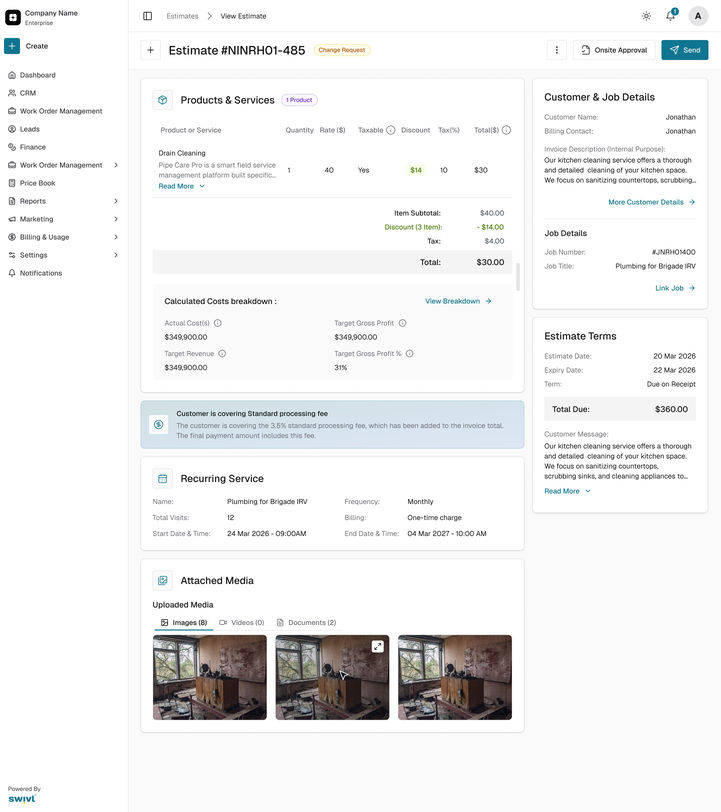Image resolution: width=721 pixels, height=812 pixels.
Task: Click the Marketing megaphone icon
Action: pyautogui.click(x=12, y=219)
